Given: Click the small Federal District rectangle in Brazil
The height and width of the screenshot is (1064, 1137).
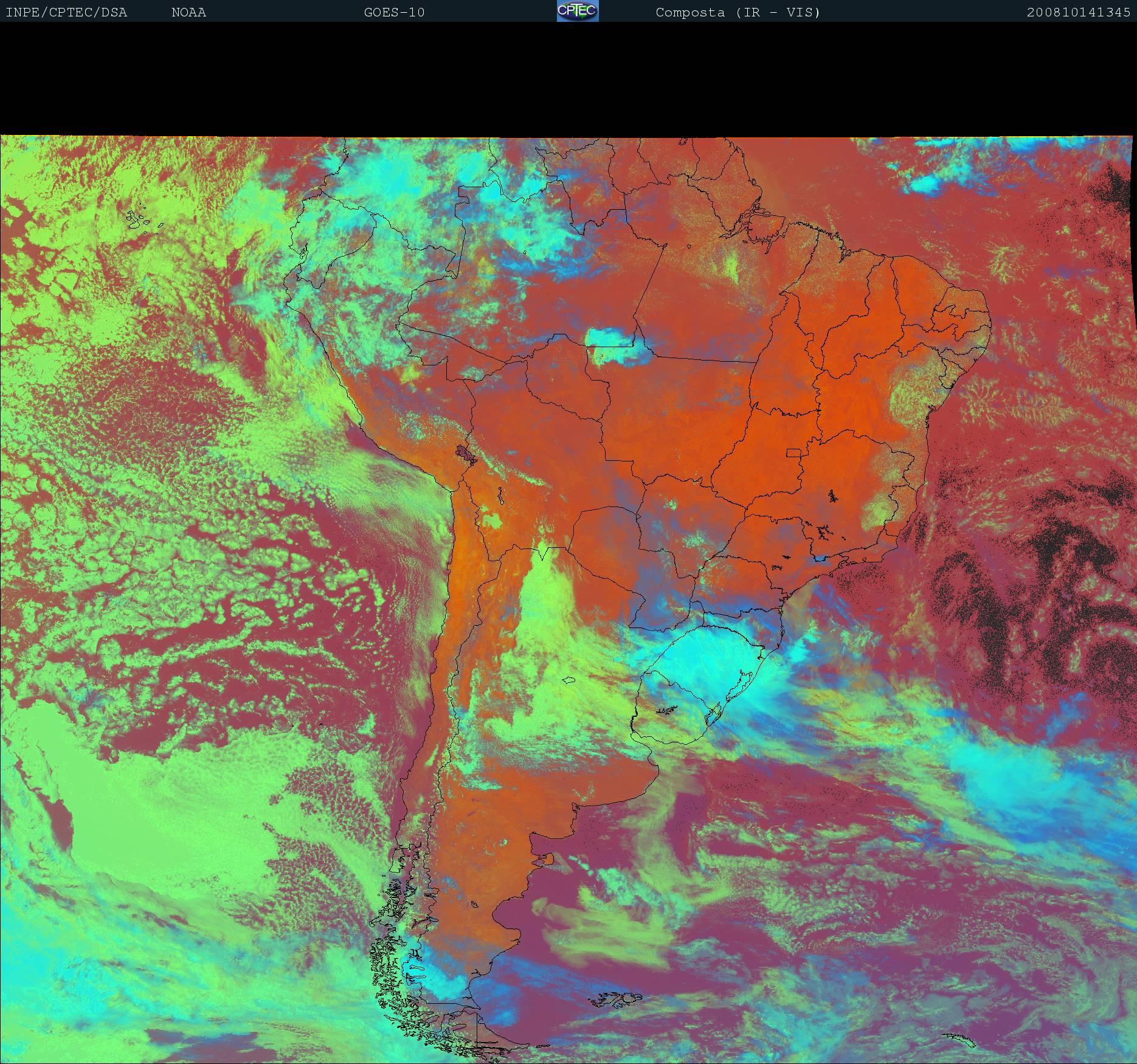Looking at the screenshot, I should pos(793,452).
